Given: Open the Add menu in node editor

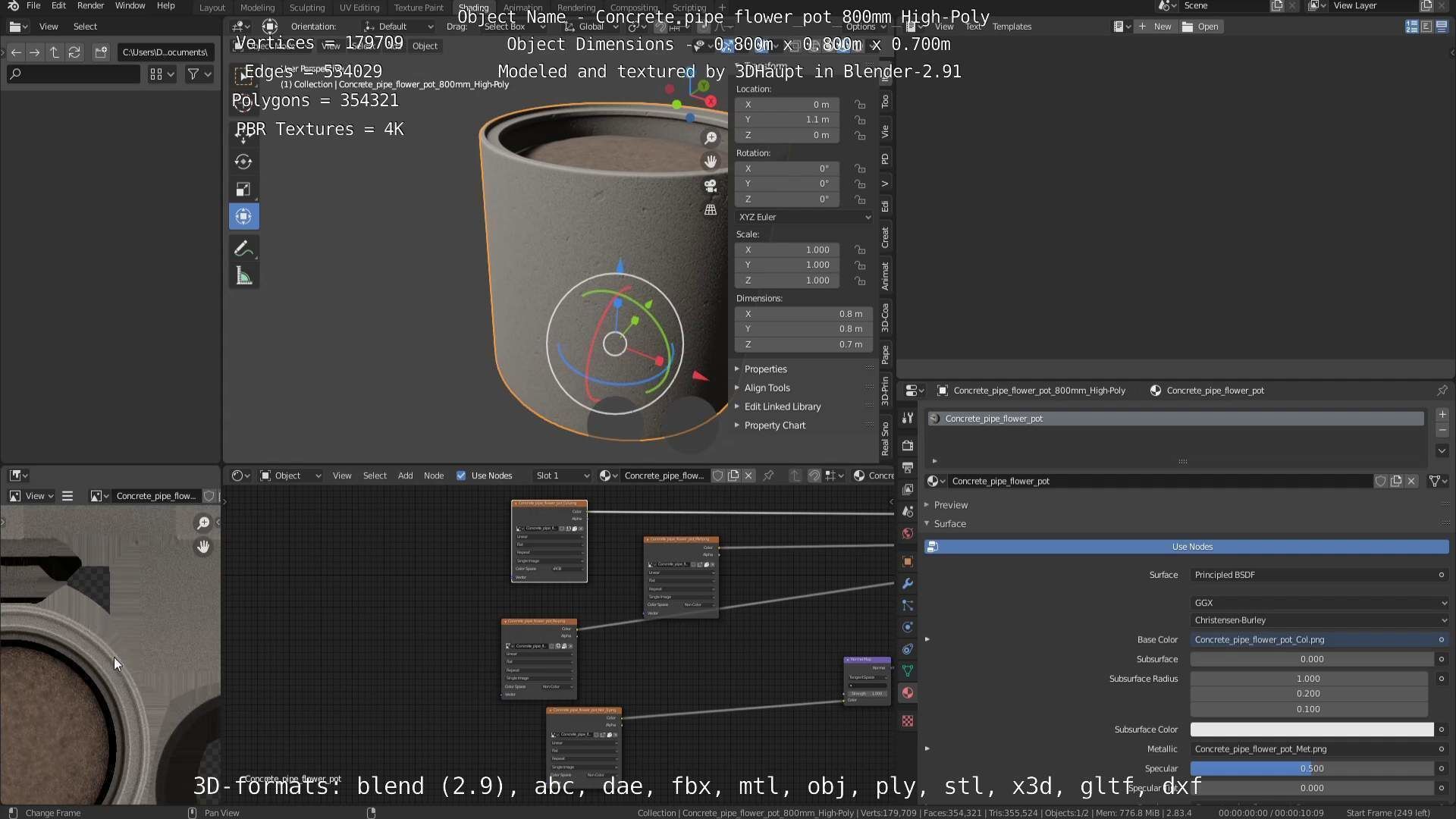Looking at the screenshot, I should click(405, 476).
